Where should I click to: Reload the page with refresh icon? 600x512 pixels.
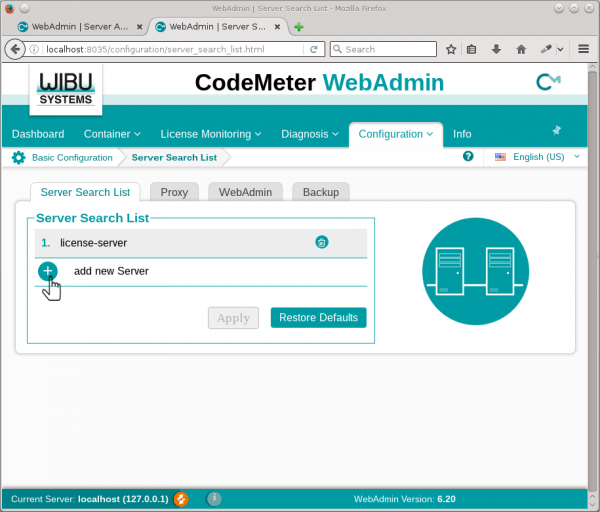(314, 49)
